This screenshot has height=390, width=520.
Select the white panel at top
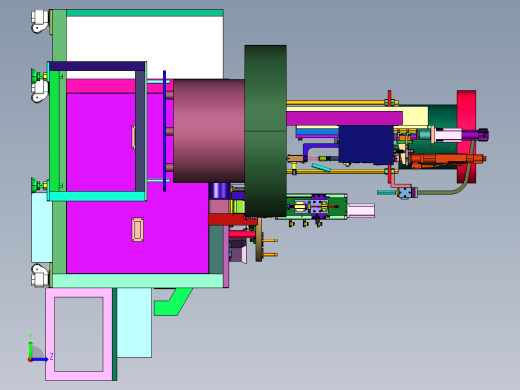click(x=145, y=47)
